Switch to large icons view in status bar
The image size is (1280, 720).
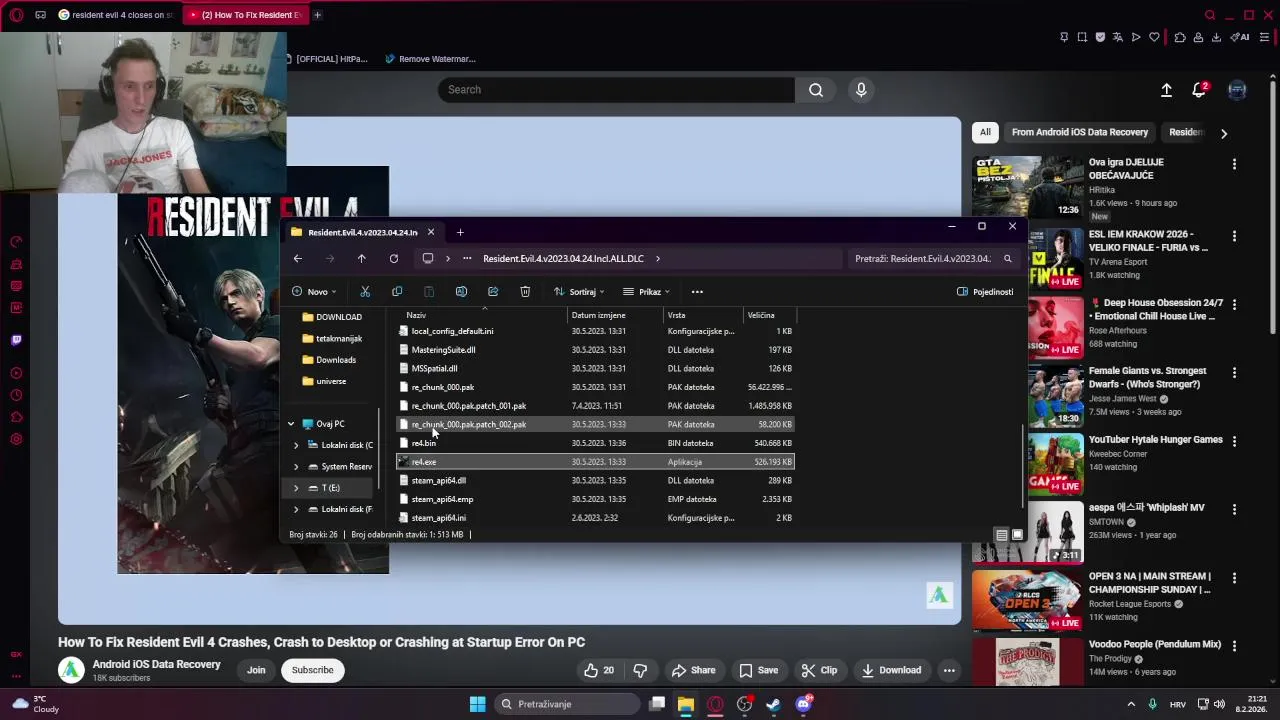click(x=1017, y=535)
